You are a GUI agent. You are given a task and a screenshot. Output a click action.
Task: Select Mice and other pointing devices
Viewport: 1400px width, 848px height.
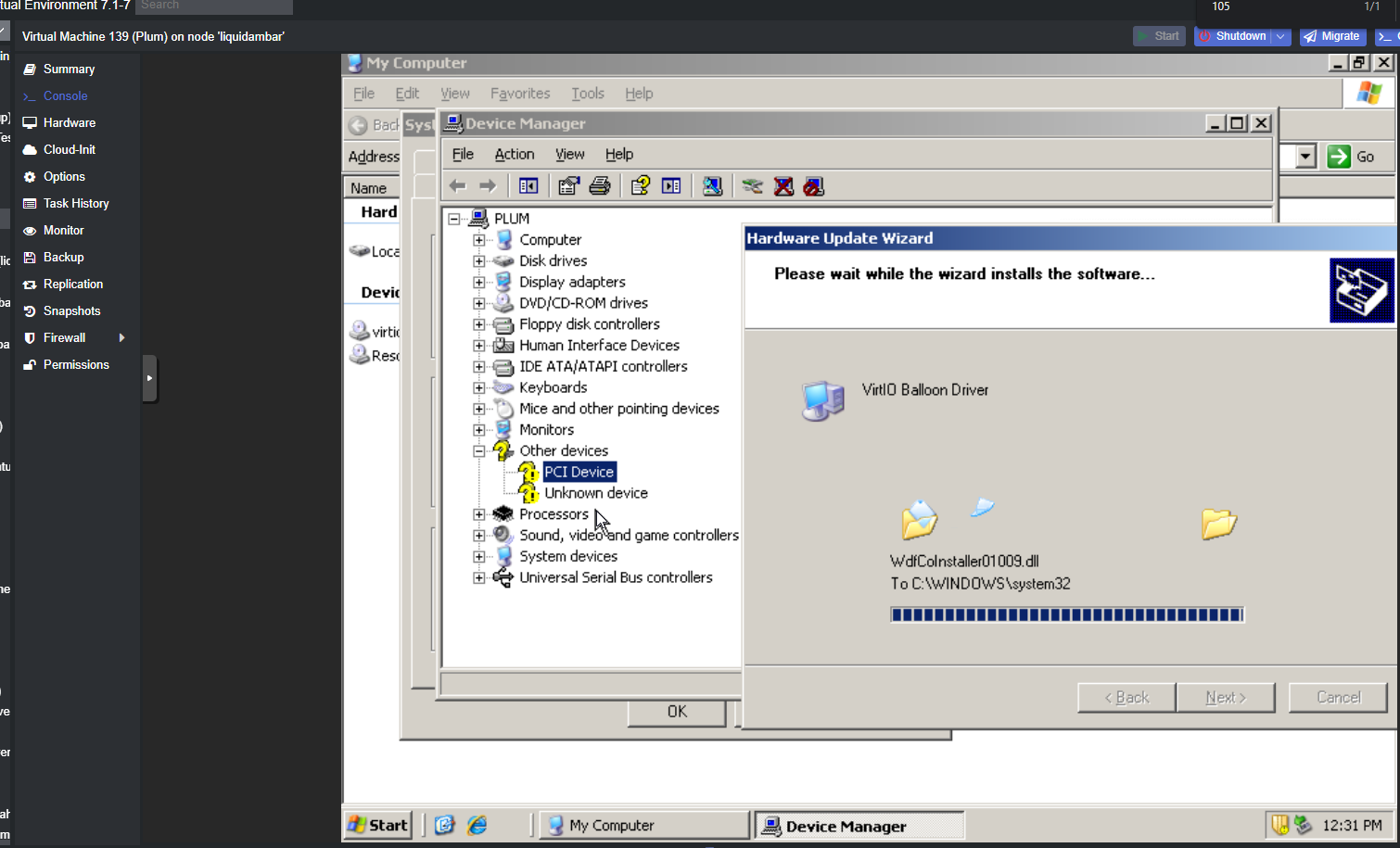pyautogui.click(x=619, y=409)
